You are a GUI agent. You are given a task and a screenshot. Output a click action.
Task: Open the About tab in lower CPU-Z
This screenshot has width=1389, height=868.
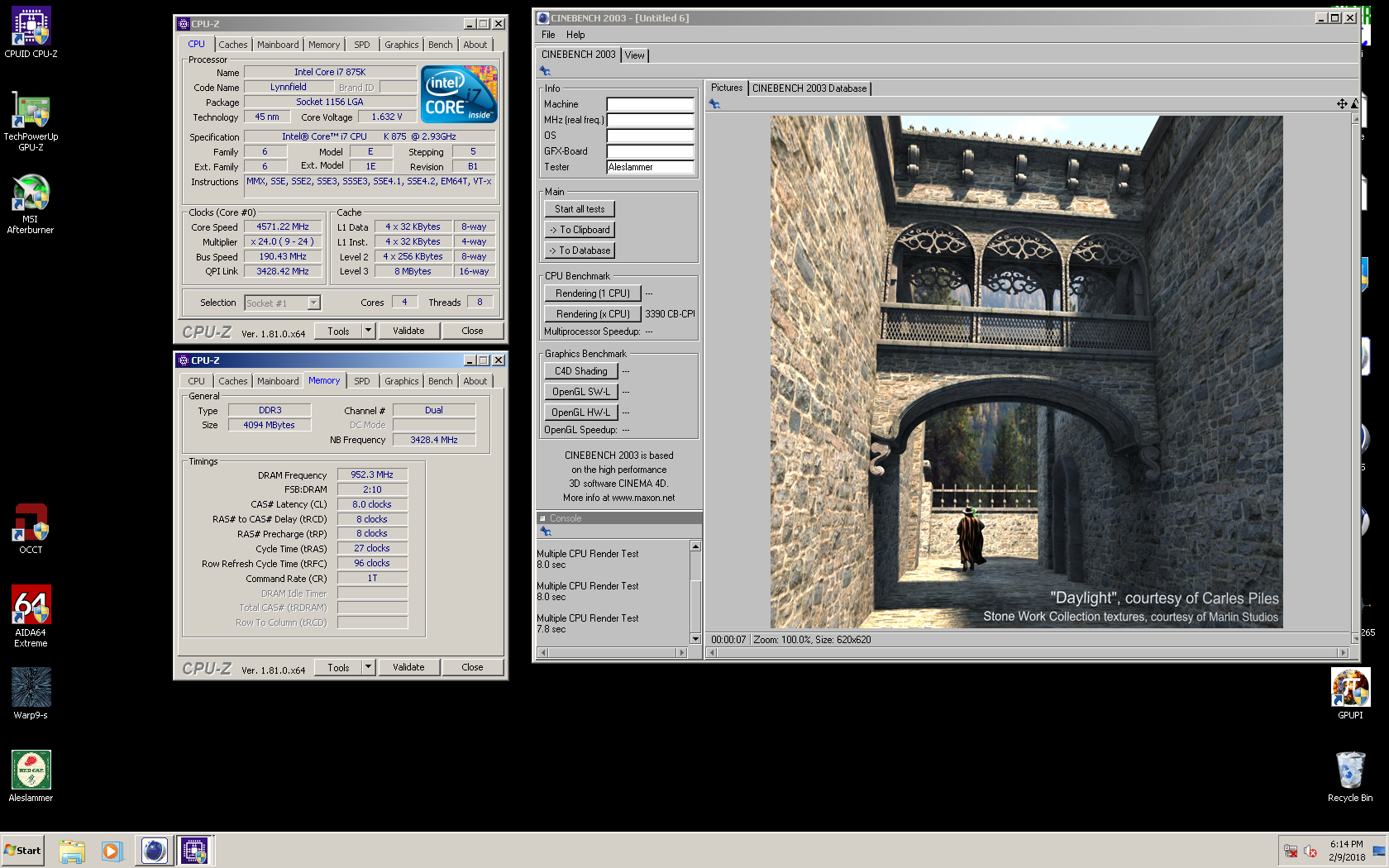tap(475, 381)
